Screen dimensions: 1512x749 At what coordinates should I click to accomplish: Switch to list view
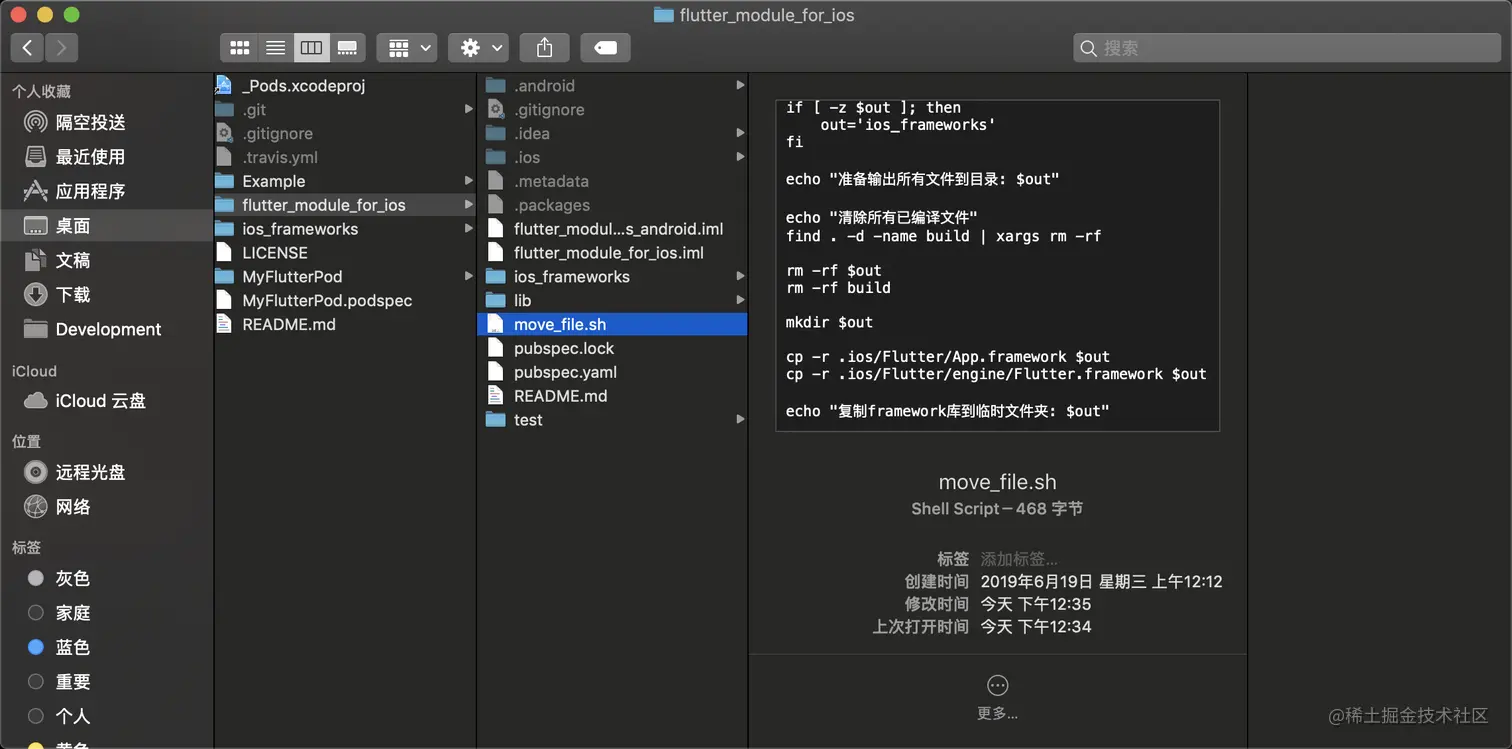coord(275,47)
